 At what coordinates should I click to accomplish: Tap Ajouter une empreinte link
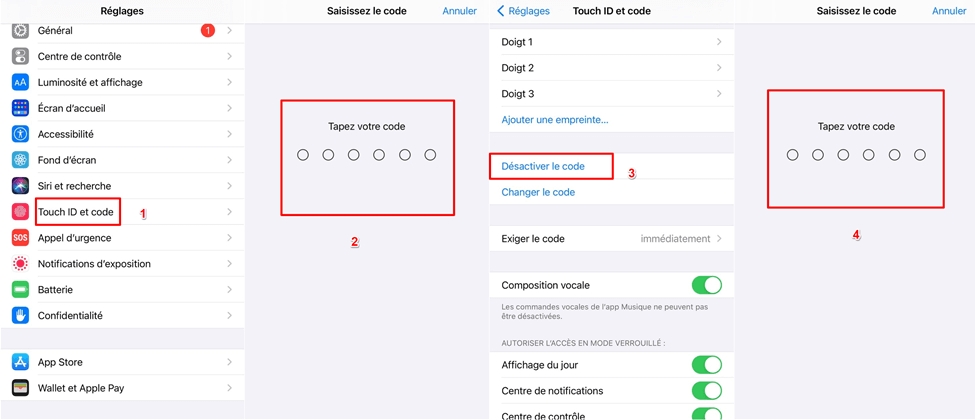point(554,120)
